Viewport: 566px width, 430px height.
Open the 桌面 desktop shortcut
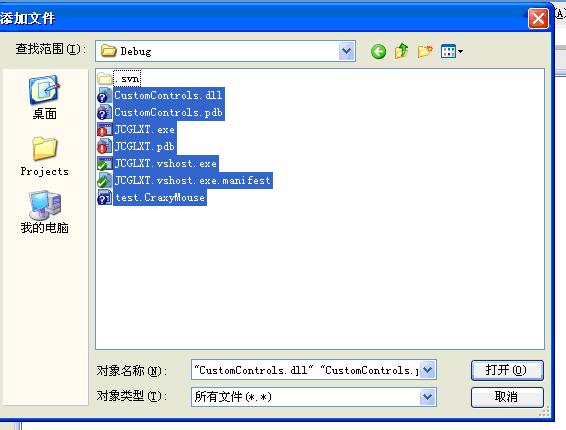pos(44,97)
